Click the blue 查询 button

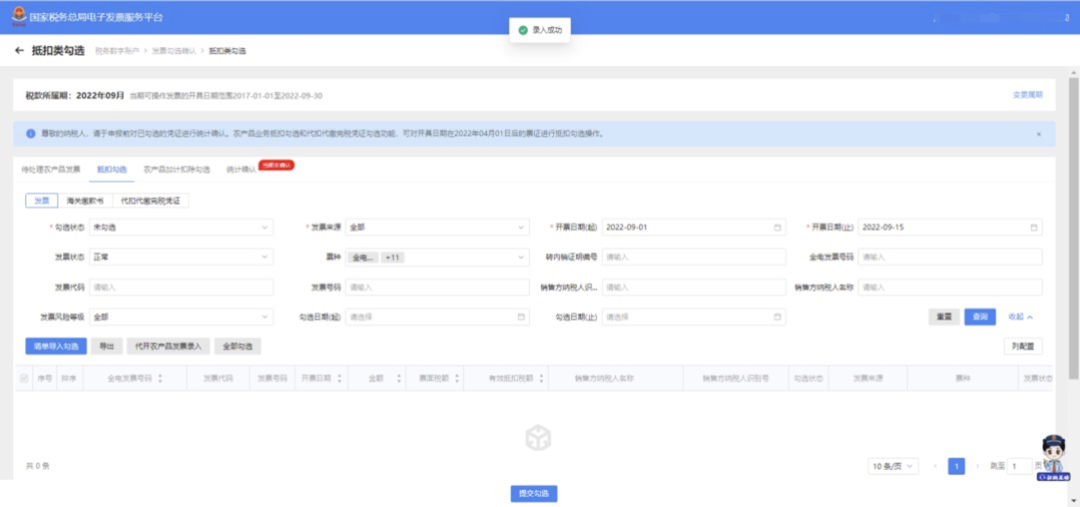tap(979, 317)
